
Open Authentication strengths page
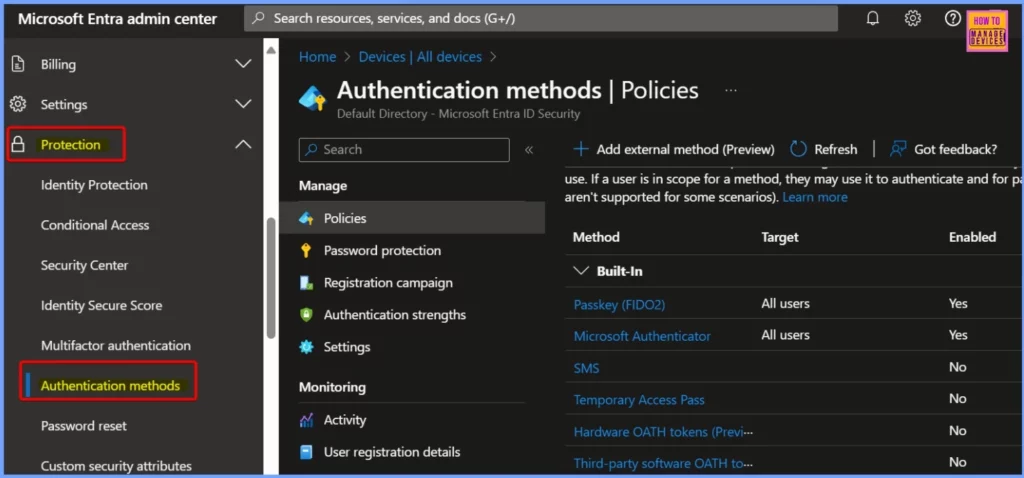(x=394, y=315)
